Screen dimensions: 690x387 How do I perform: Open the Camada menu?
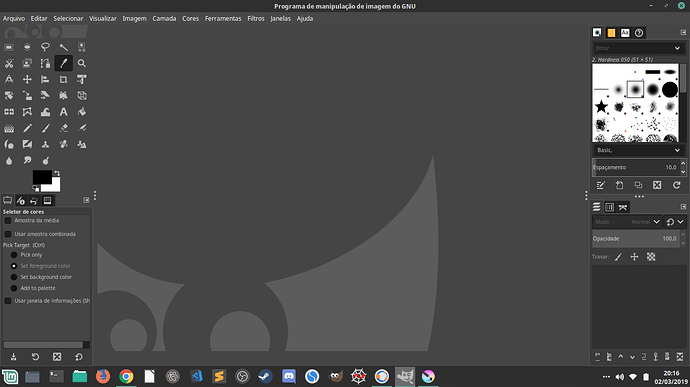pyautogui.click(x=164, y=18)
